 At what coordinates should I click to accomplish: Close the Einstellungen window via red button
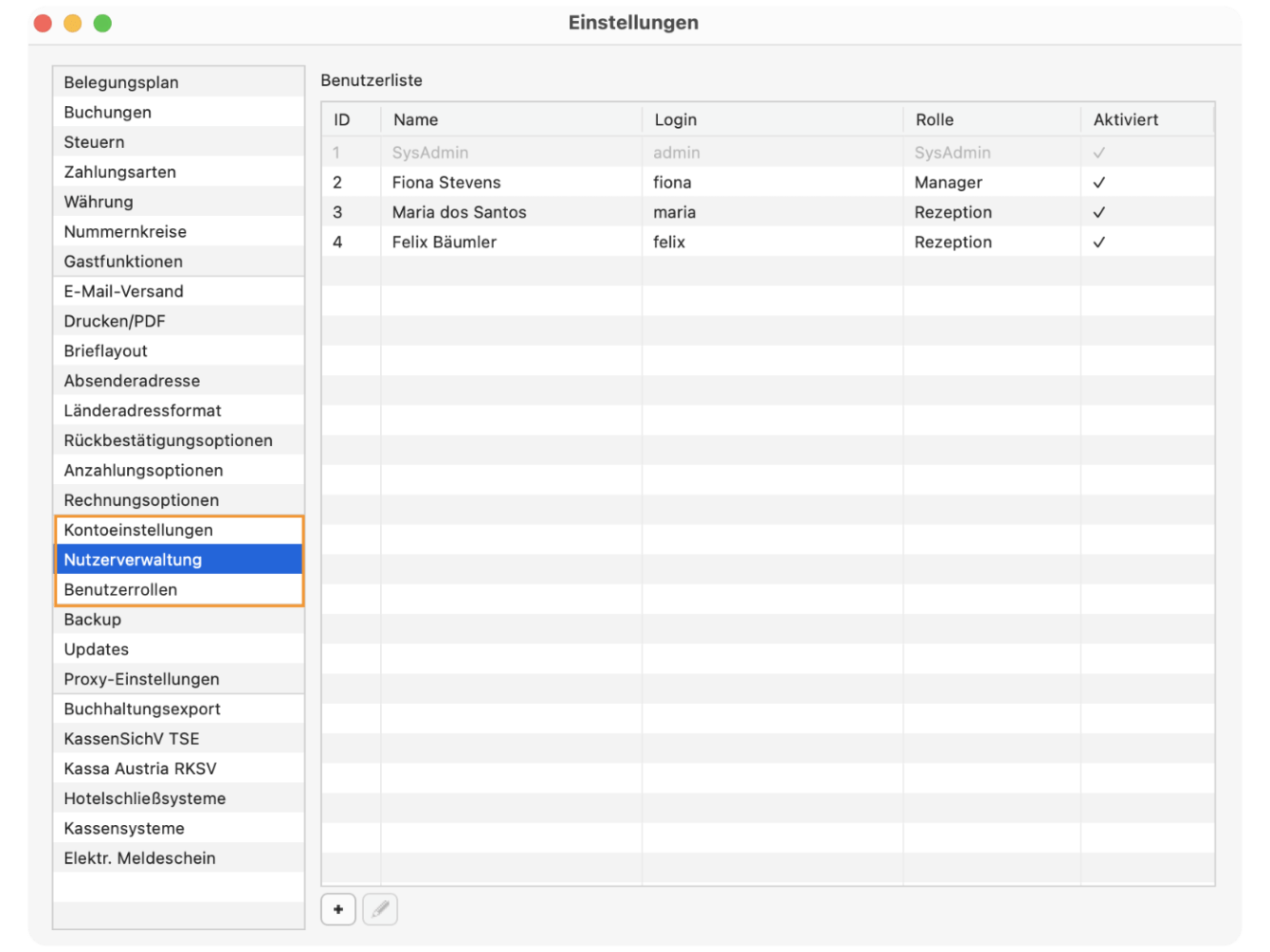(43, 23)
